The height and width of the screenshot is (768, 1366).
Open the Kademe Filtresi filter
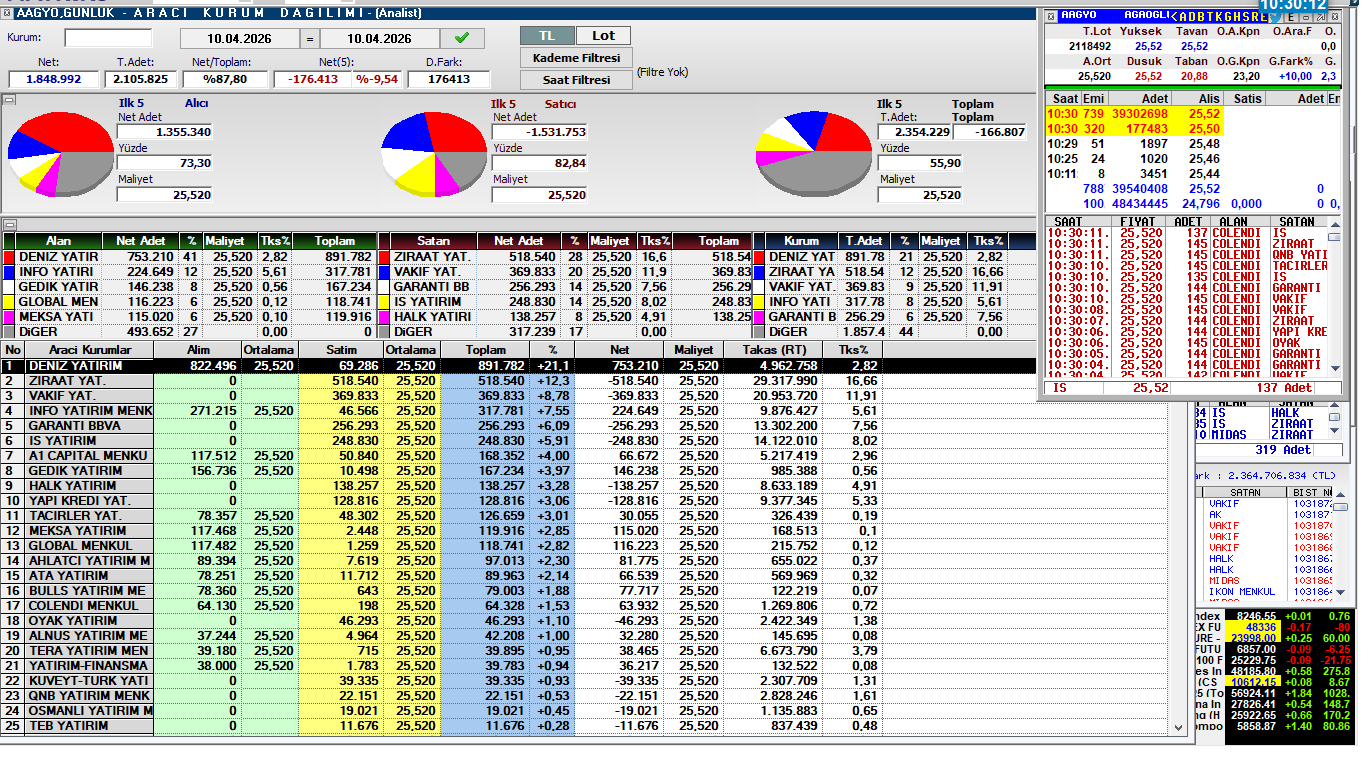pyautogui.click(x=576, y=58)
